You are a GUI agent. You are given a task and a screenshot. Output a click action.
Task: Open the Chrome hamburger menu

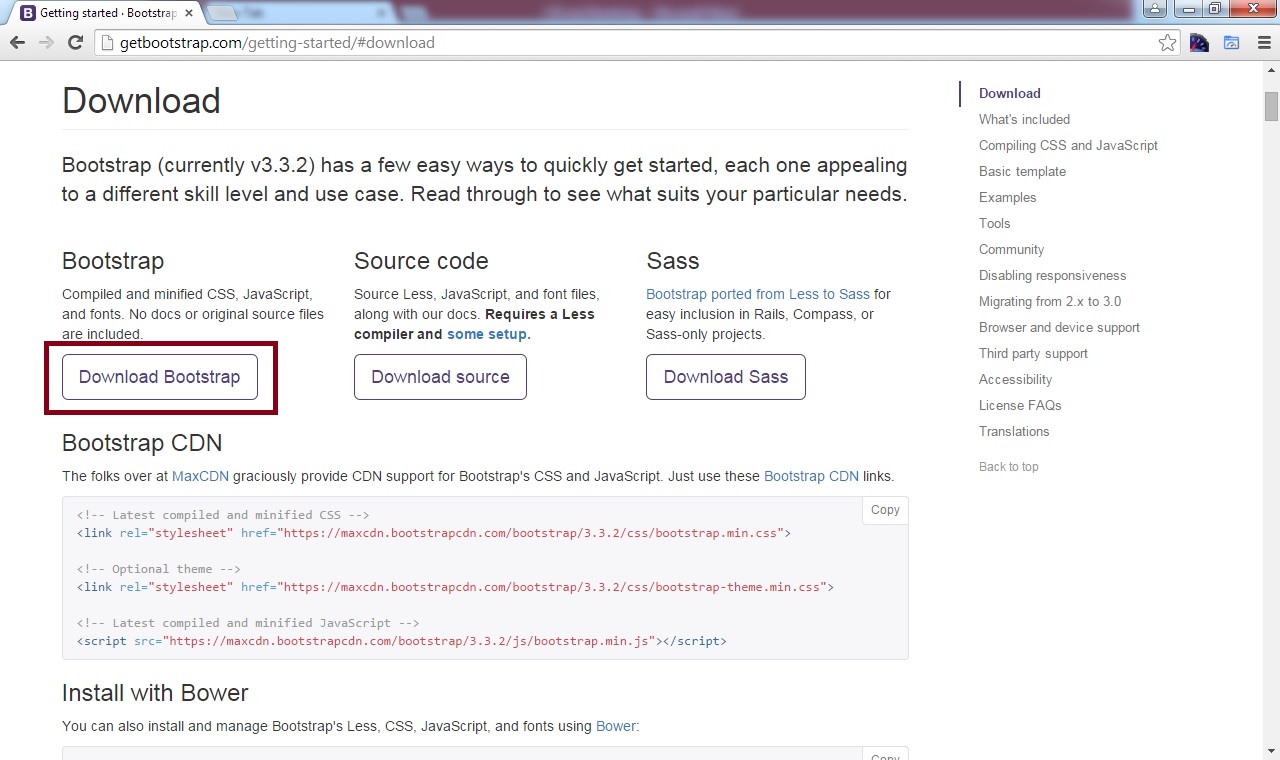click(1262, 43)
